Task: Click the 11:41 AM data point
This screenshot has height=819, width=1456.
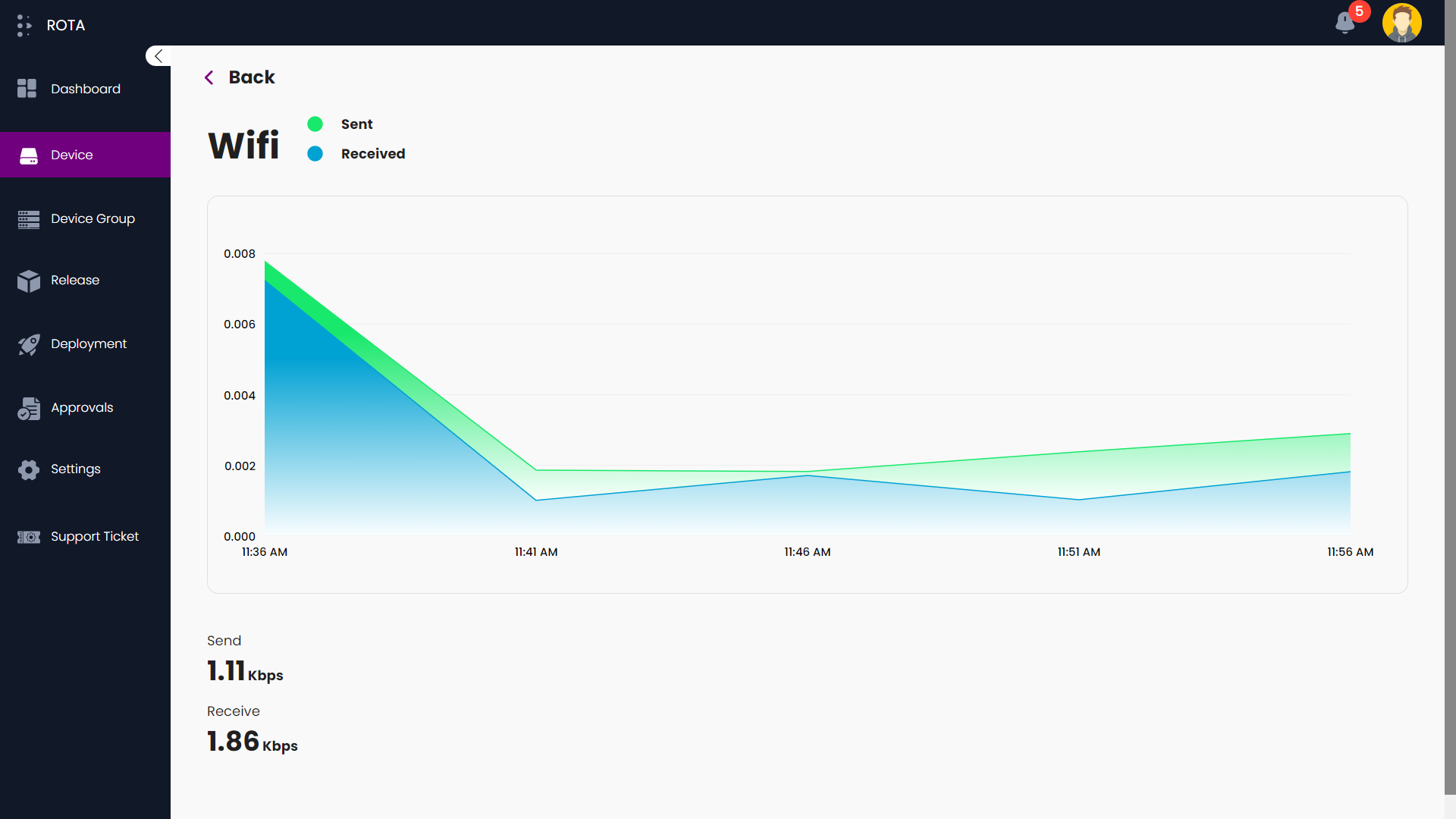Action: [536, 470]
